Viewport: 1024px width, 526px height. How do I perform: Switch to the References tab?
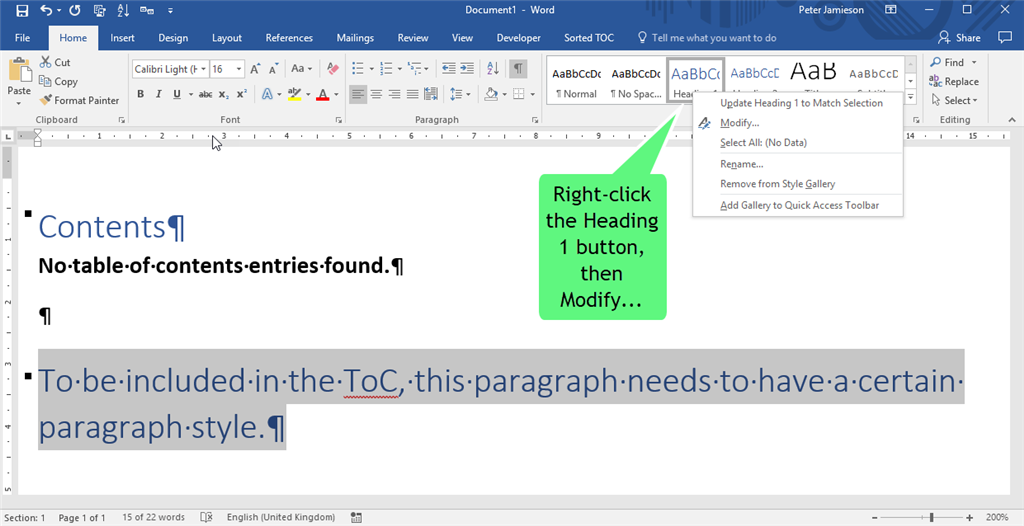coord(289,38)
